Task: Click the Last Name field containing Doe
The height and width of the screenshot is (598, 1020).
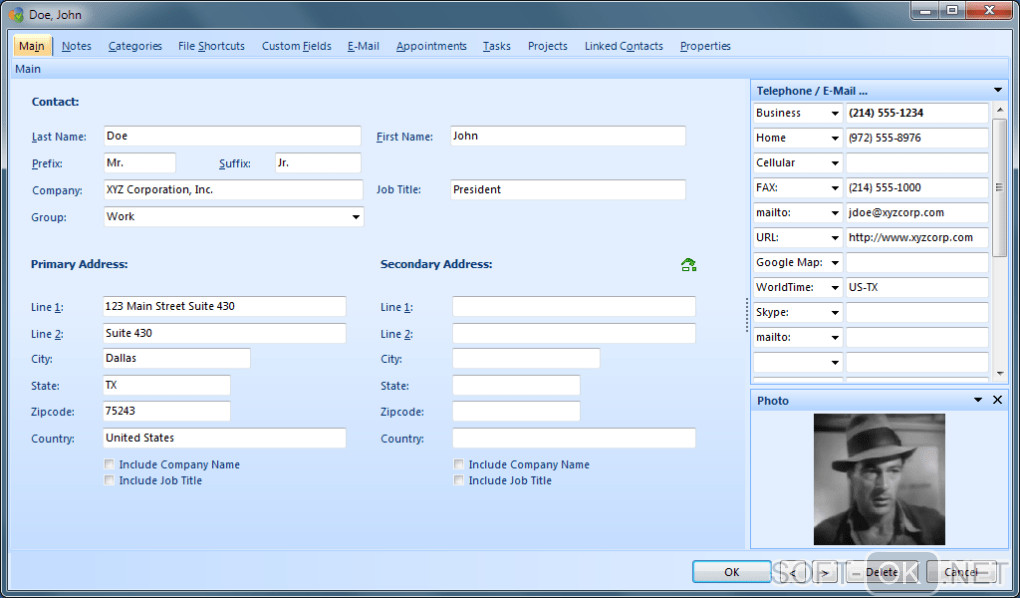Action: 232,136
